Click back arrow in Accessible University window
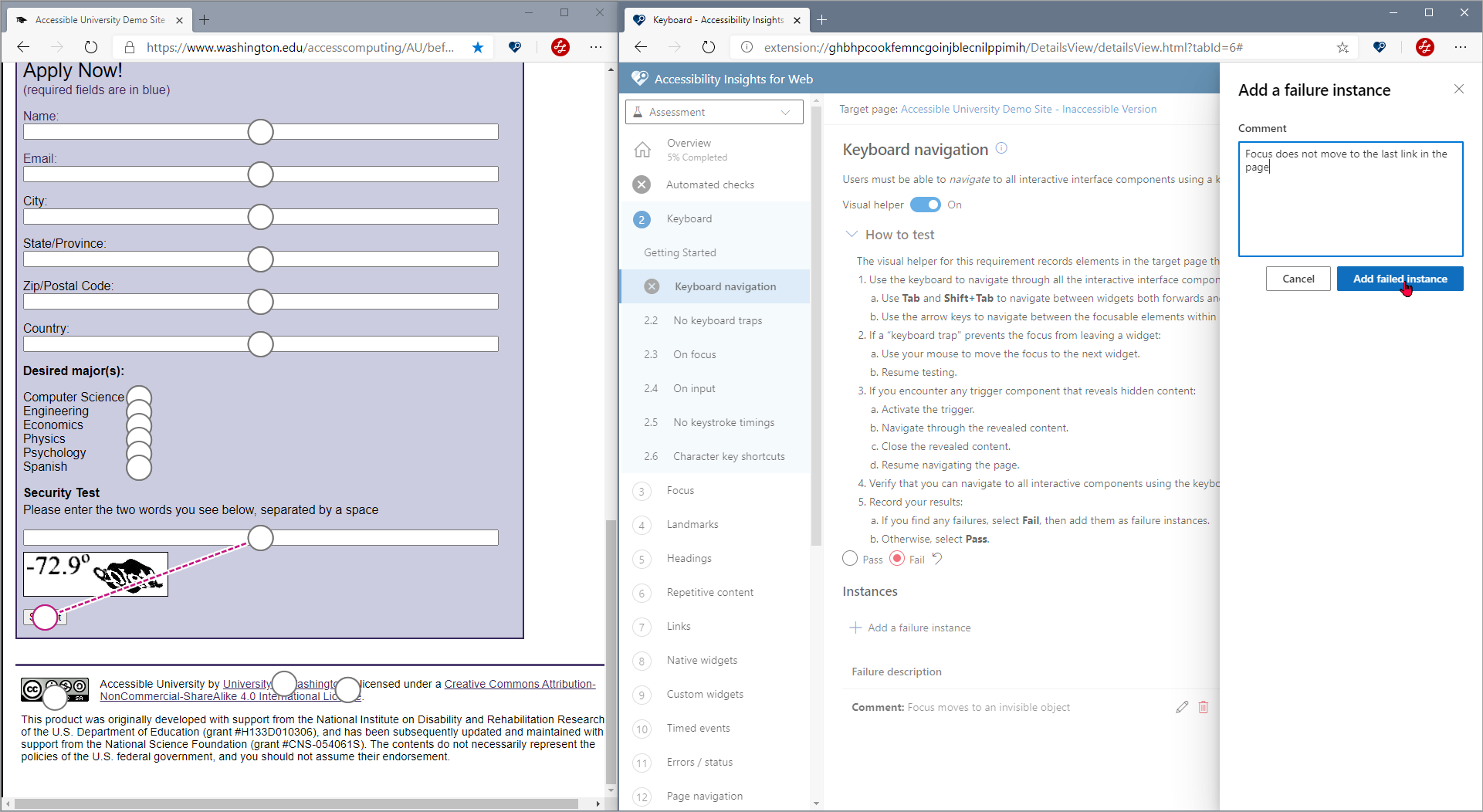The height and width of the screenshot is (812, 1483). (x=23, y=47)
